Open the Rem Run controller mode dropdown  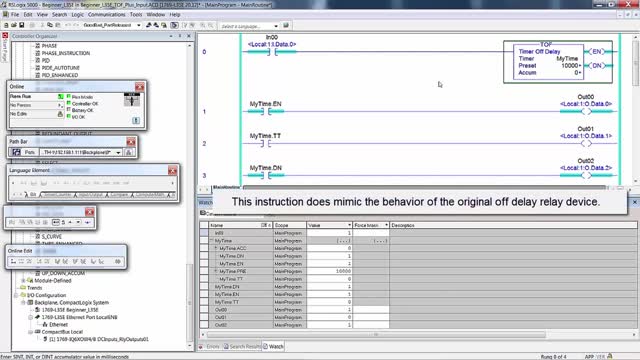pyautogui.click(x=60, y=97)
